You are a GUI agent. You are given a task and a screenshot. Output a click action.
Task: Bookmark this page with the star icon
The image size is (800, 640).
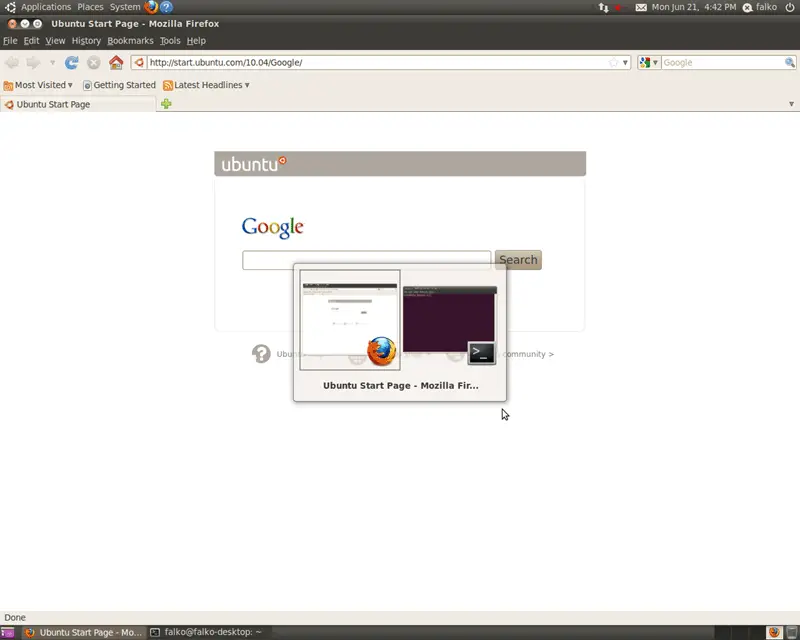click(x=613, y=62)
